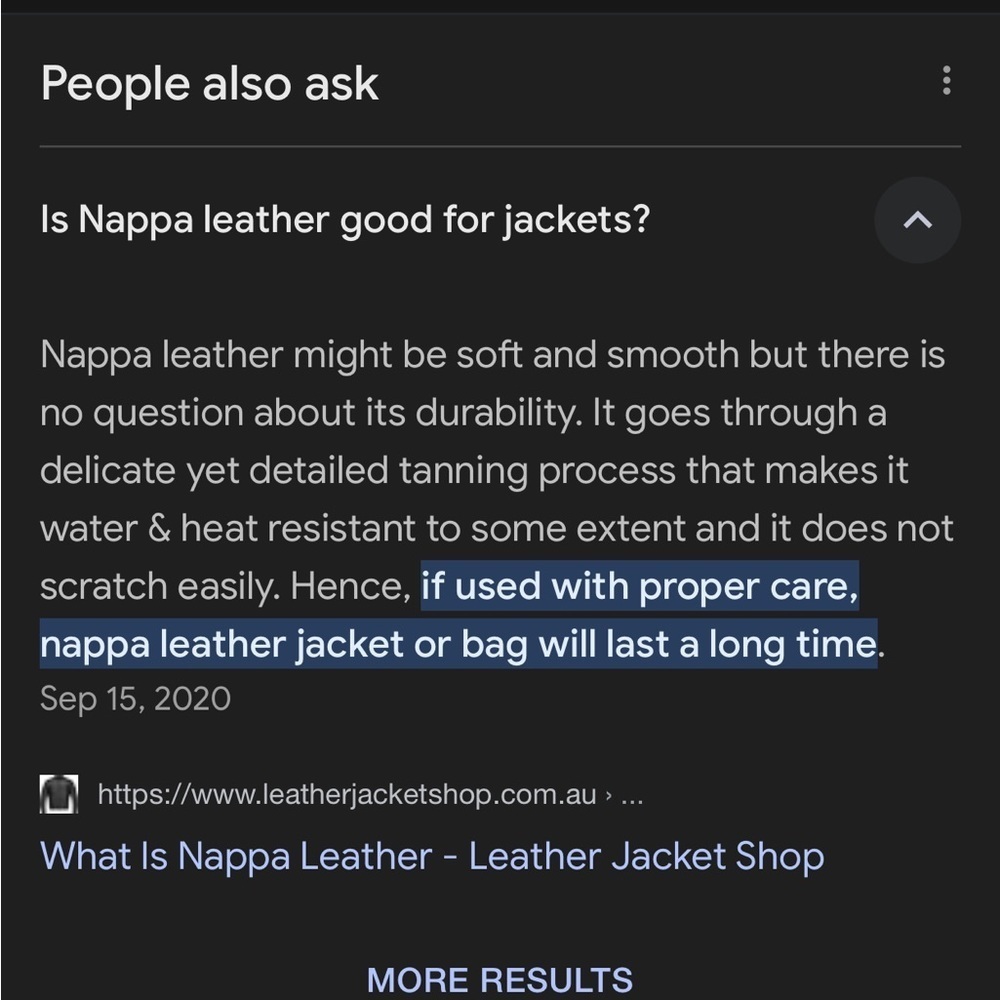
Task: Click highlighted phrase "if used with proper care,"
Action: pyautogui.click(x=640, y=585)
